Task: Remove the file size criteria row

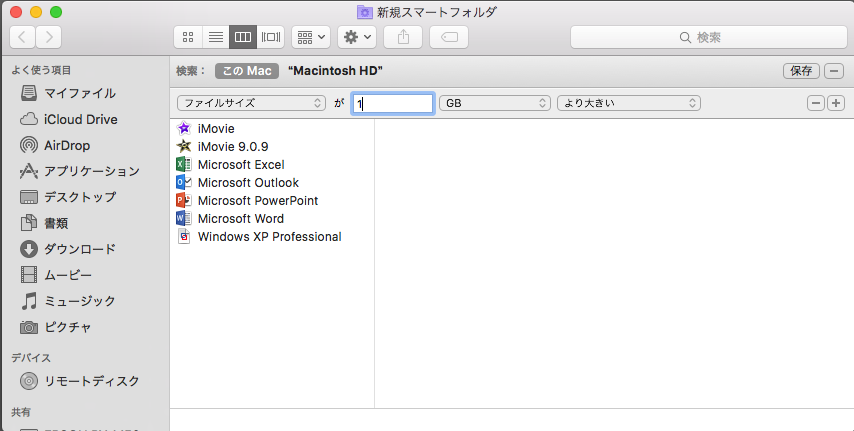Action: (x=815, y=103)
